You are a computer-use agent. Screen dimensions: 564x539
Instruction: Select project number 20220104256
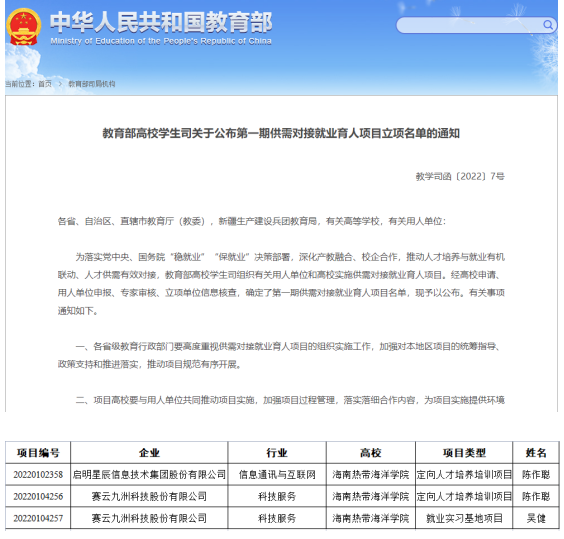(38, 497)
